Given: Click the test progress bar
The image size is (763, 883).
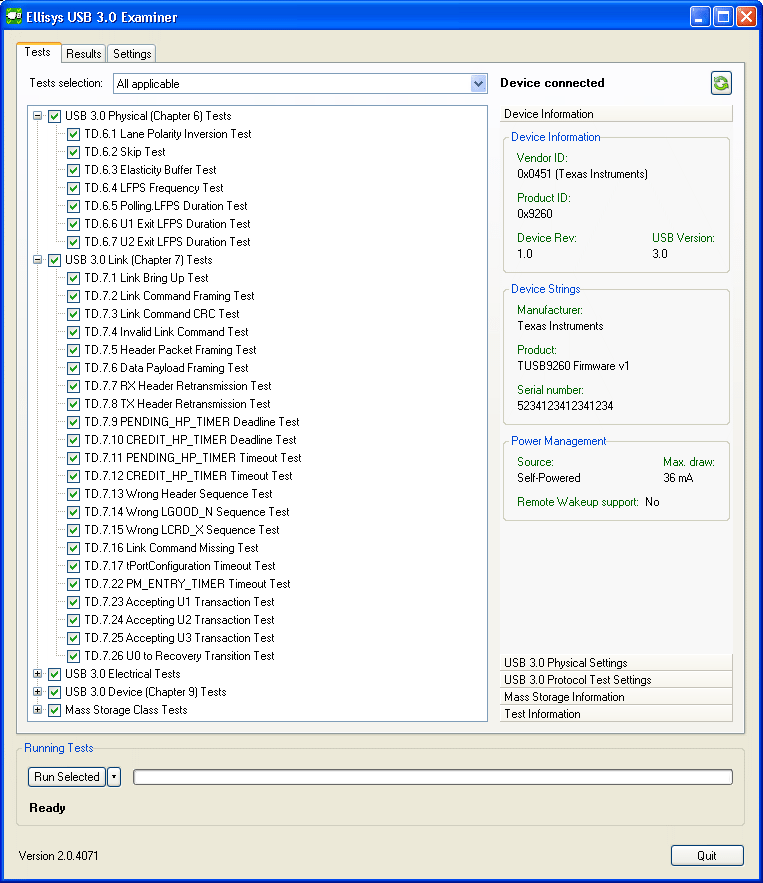Looking at the screenshot, I should click(x=432, y=777).
